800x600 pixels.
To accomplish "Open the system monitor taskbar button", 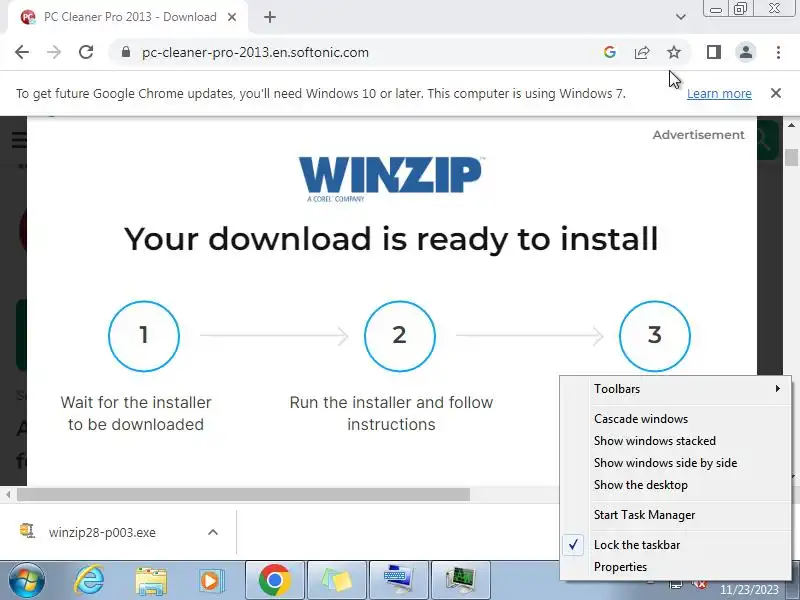I will (x=461, y=581).
